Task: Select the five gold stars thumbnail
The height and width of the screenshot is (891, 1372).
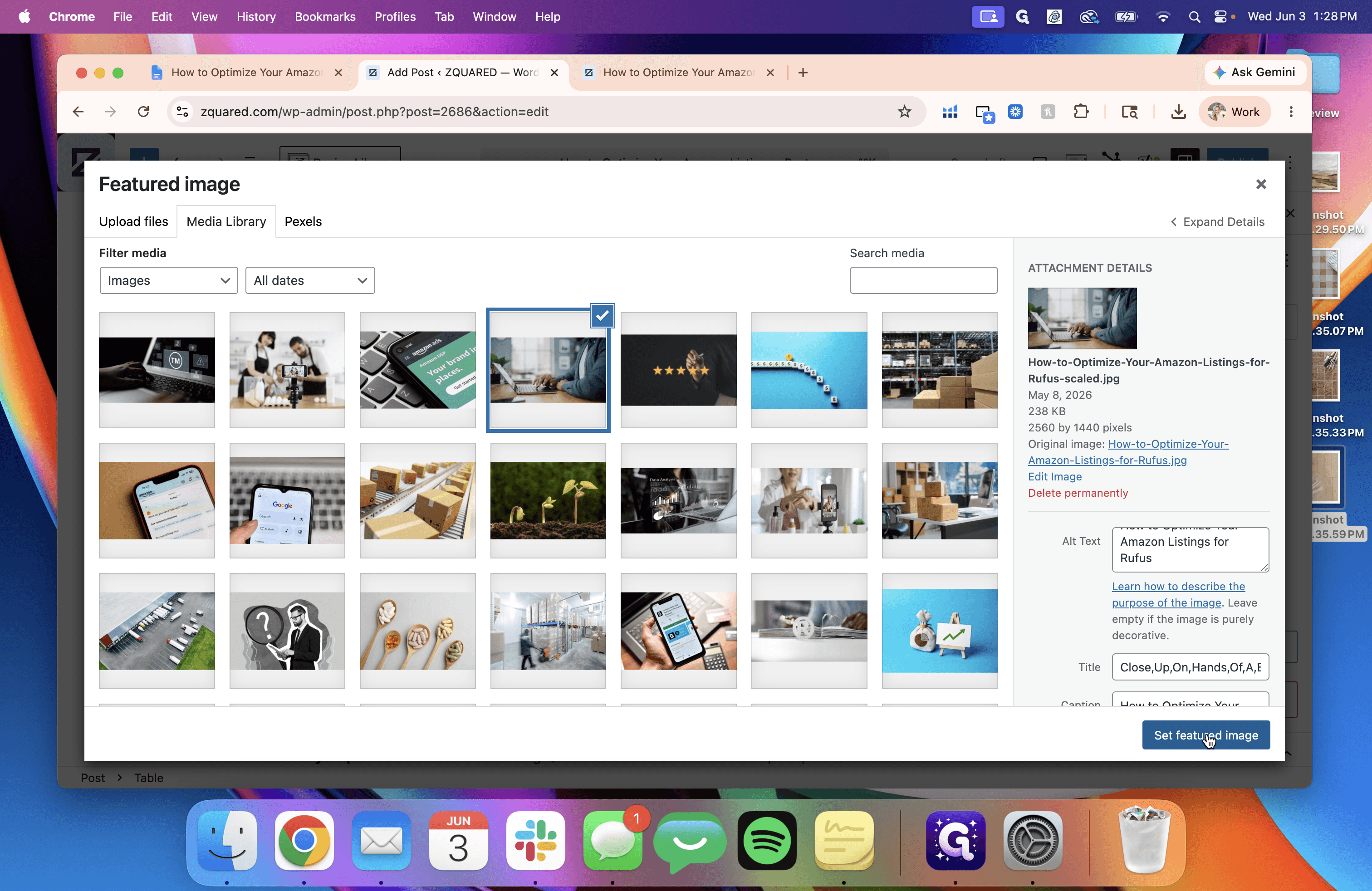Action: (678, 370)
